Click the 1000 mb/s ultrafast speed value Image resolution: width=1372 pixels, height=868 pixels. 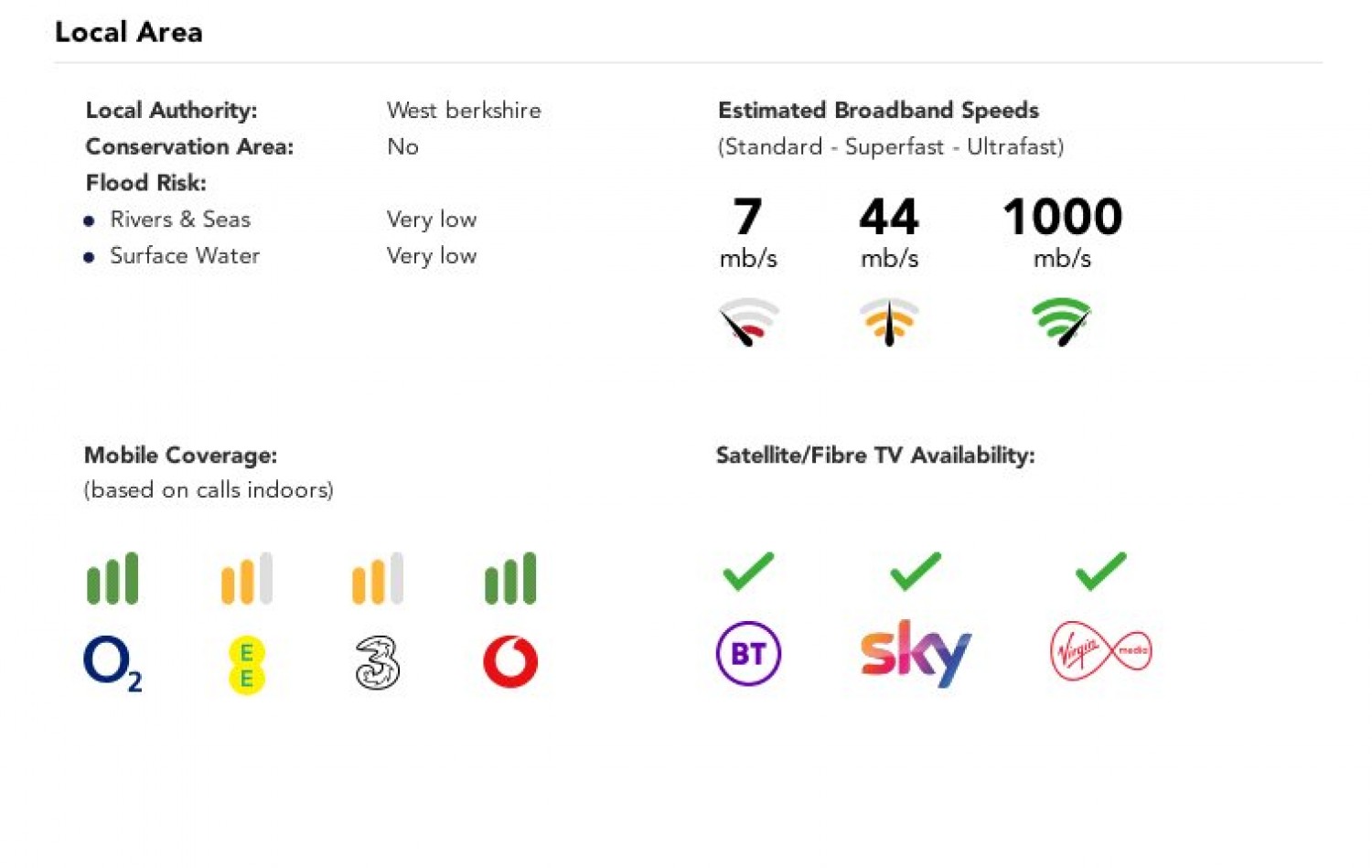pyautogui.click(x=1062, y=217)
